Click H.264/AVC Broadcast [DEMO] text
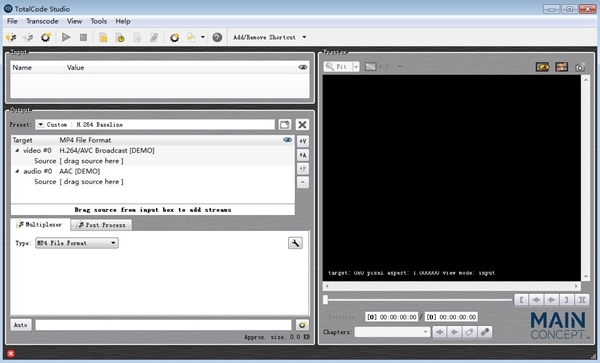The width and height of the screenshot is (600, 363). pos(107,151)
